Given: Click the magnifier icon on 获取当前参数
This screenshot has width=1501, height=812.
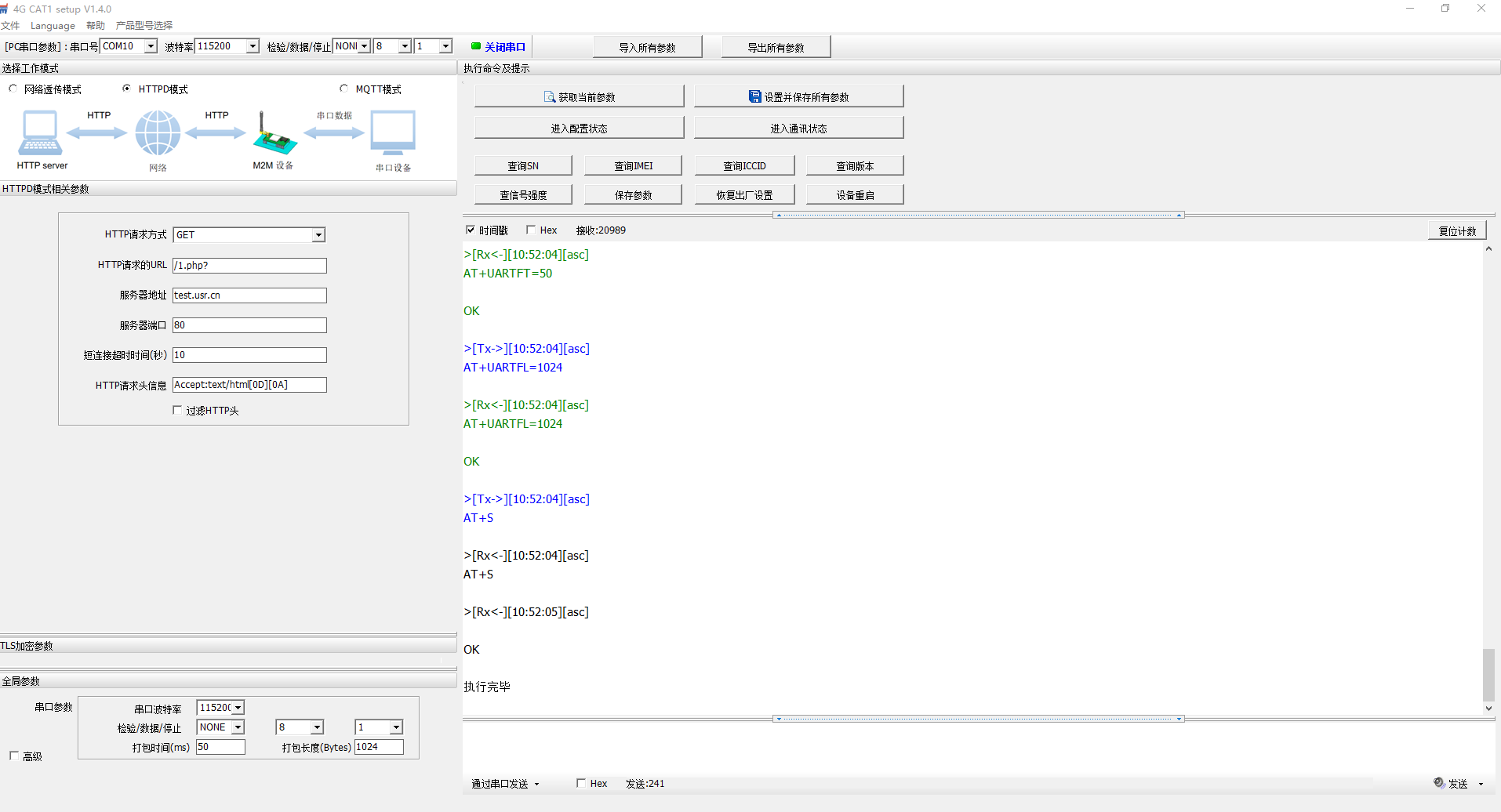Looking at the screenshot, I should [x=550, y=97].
